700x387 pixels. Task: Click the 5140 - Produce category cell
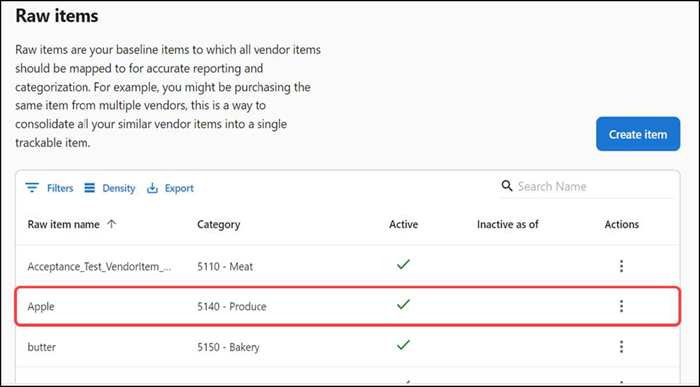click(232, 306)
